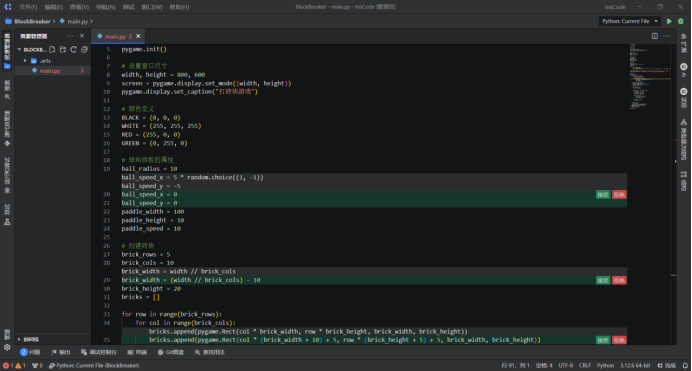Create a new file in explorer
Image resolution: width=692 pixels, height=371 pixels.
tap(52, 49)
